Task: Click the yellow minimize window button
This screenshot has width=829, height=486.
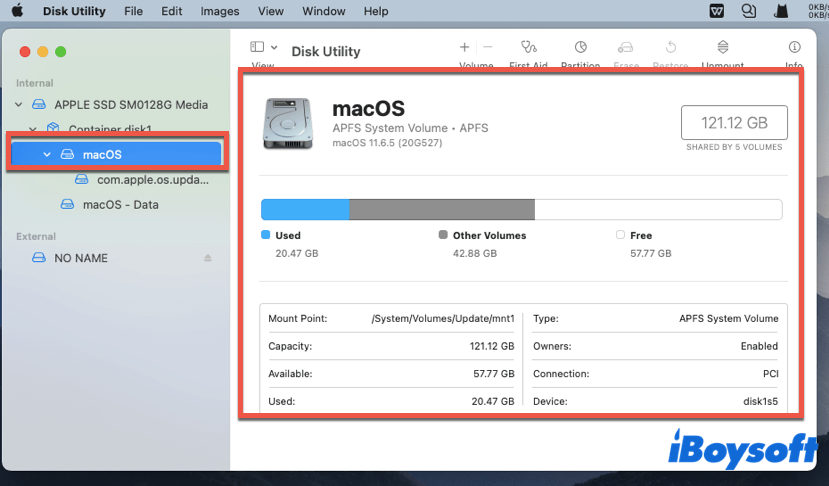Action: (x=43, y=51)
